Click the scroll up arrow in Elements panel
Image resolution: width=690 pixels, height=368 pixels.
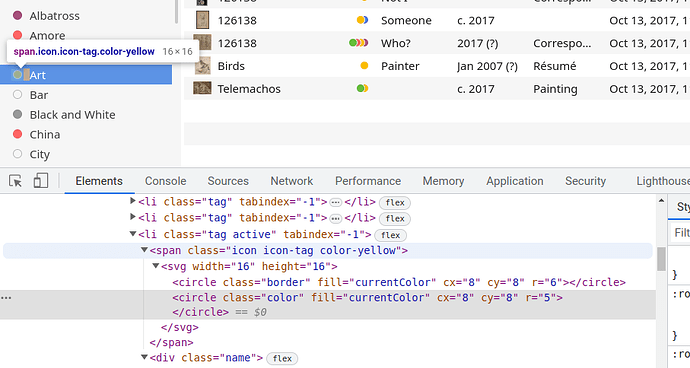[661, 201]
